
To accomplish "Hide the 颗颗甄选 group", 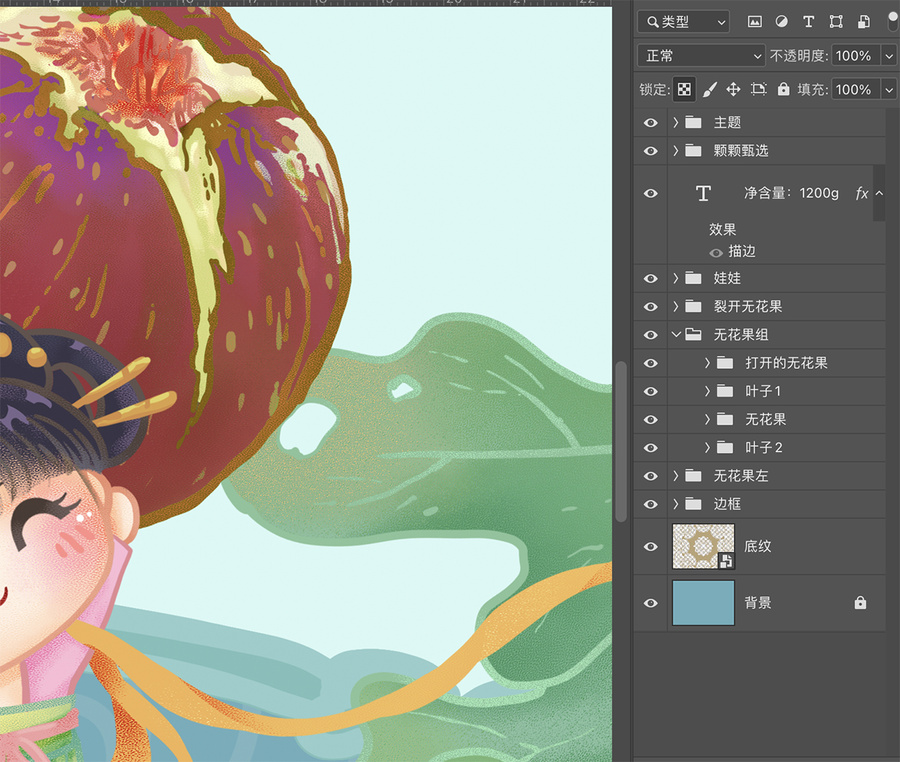I will click(x=650, y=151).
